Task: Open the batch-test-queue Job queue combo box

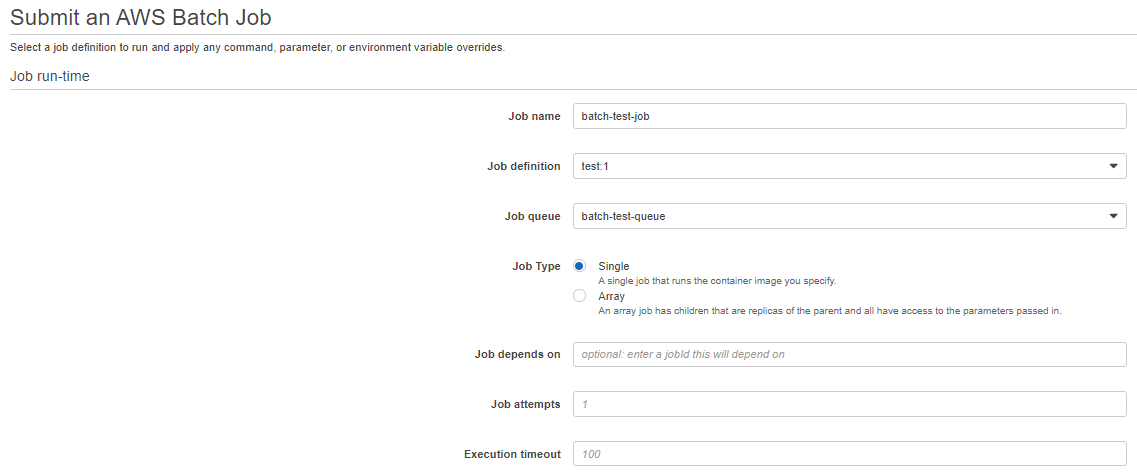Action: [x=849, y=216]
